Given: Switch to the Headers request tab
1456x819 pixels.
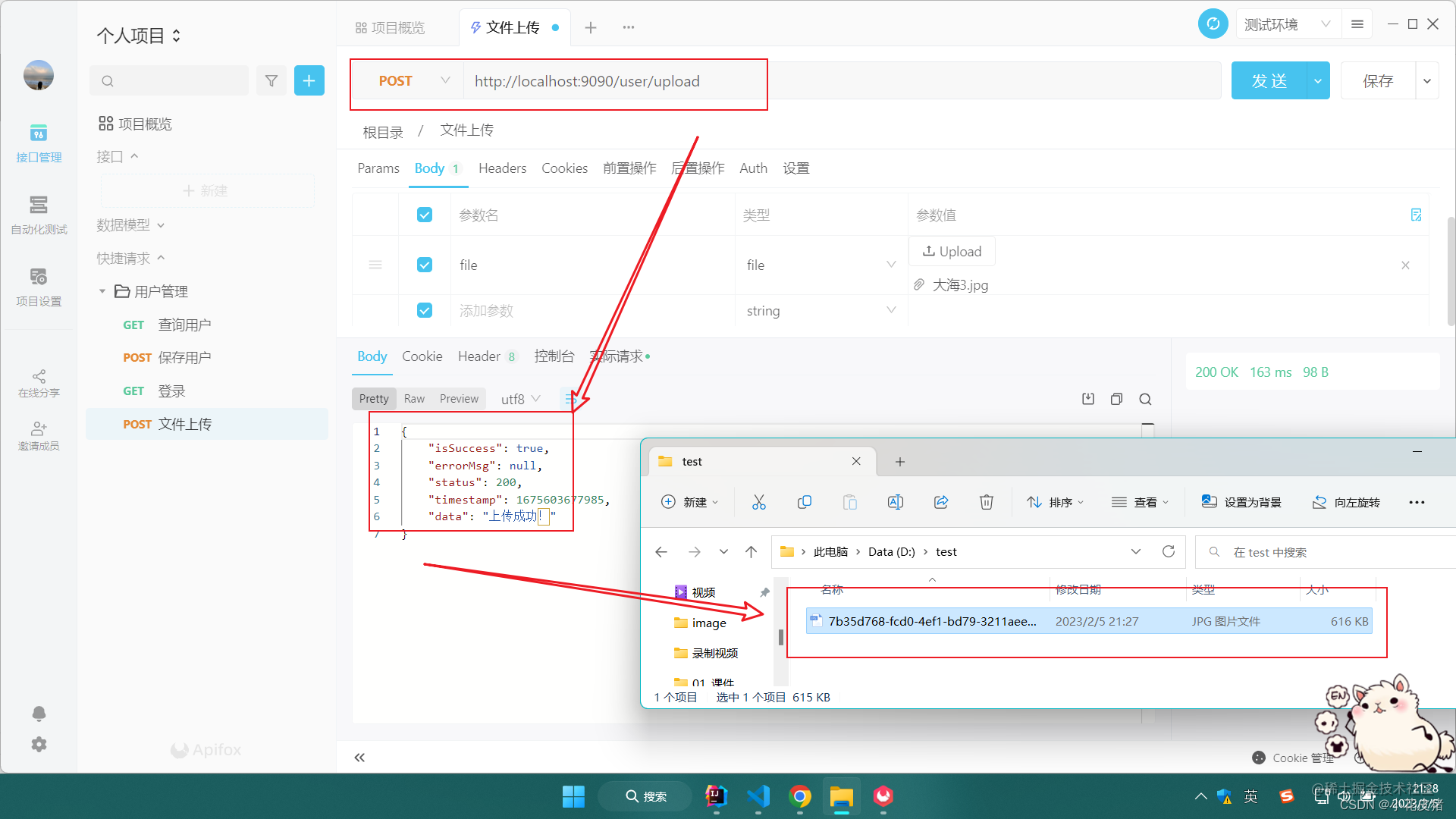Looking at the screenshot, I should 502,168.
